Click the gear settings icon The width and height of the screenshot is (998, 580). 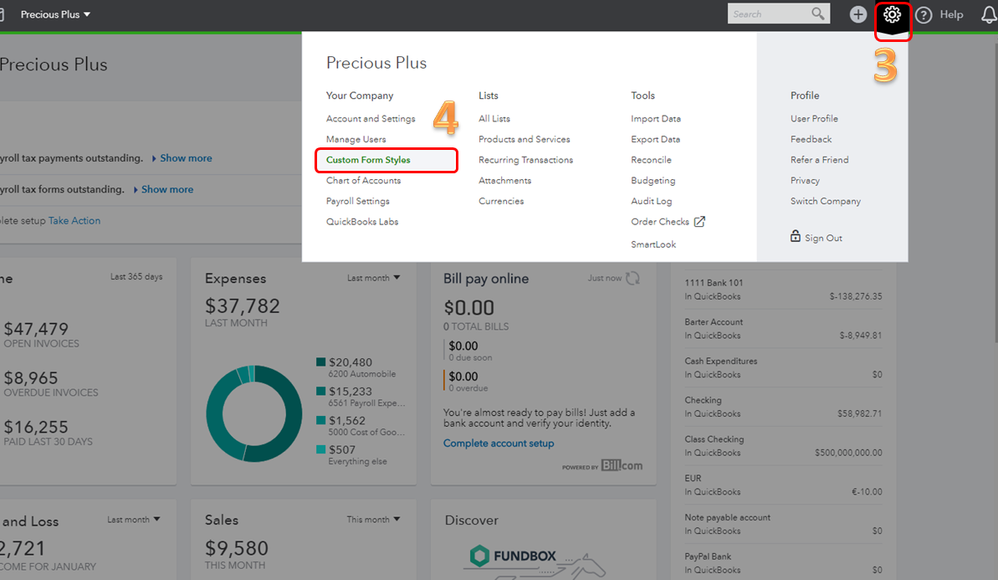892,14
